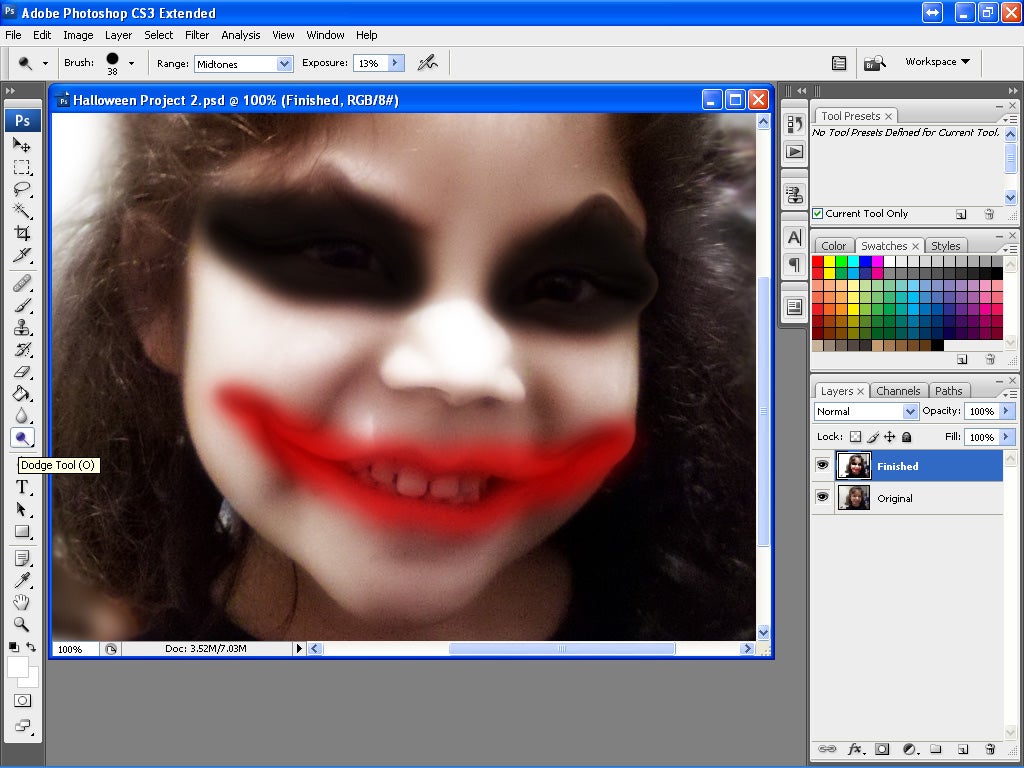1024x768 pixels.
Task: Open the Filter menu
Action: [x=197, y=35]
